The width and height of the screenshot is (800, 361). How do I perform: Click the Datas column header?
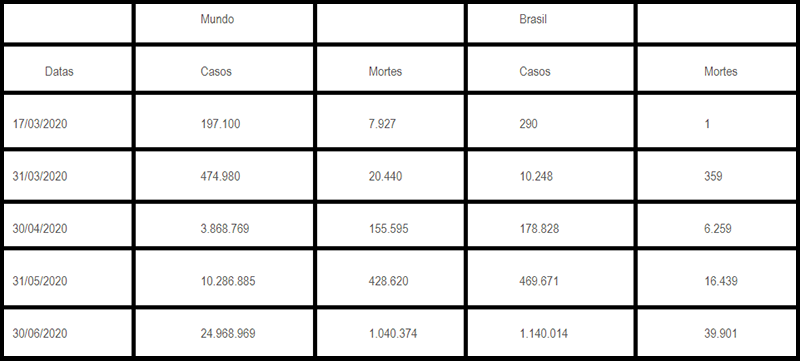click(68, 69)
